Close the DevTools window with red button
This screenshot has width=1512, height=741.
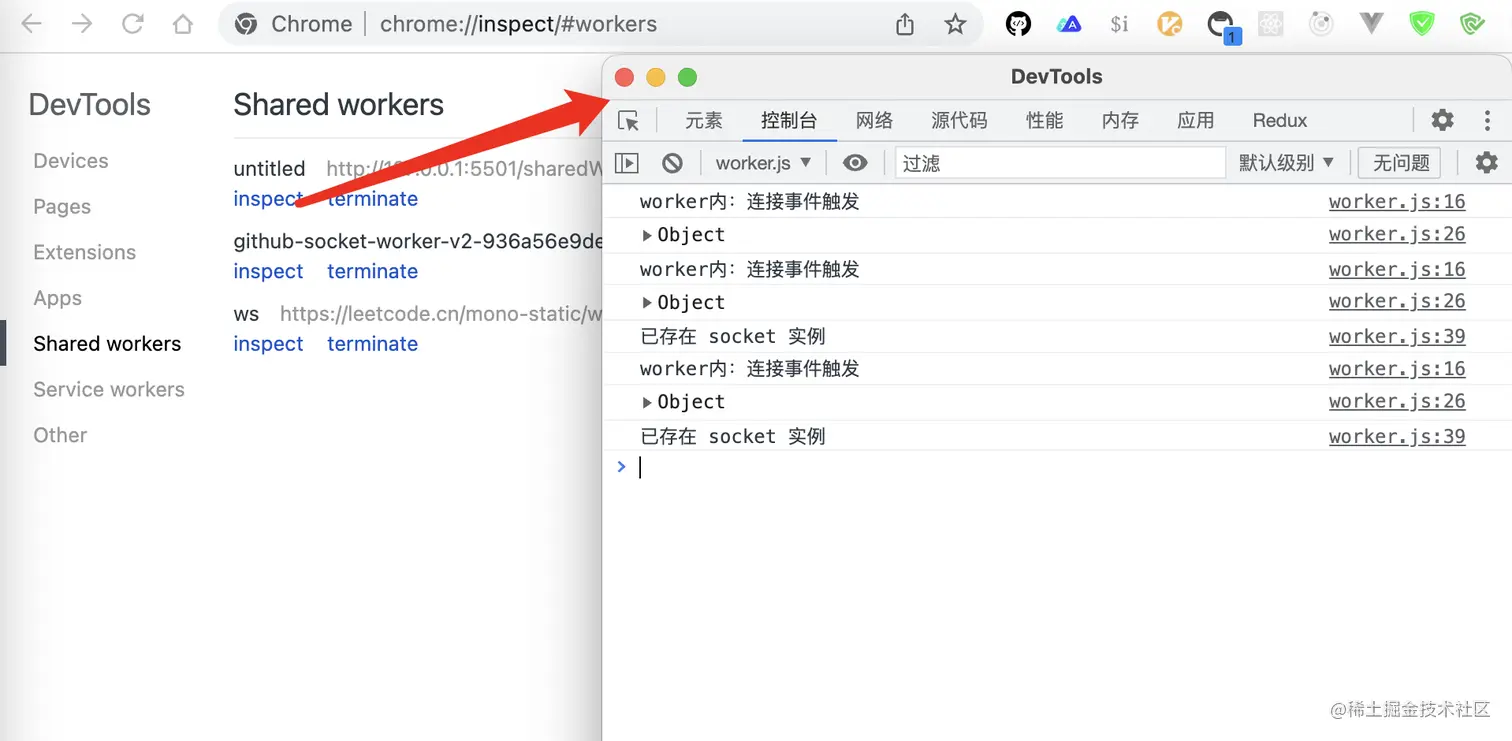624,77
